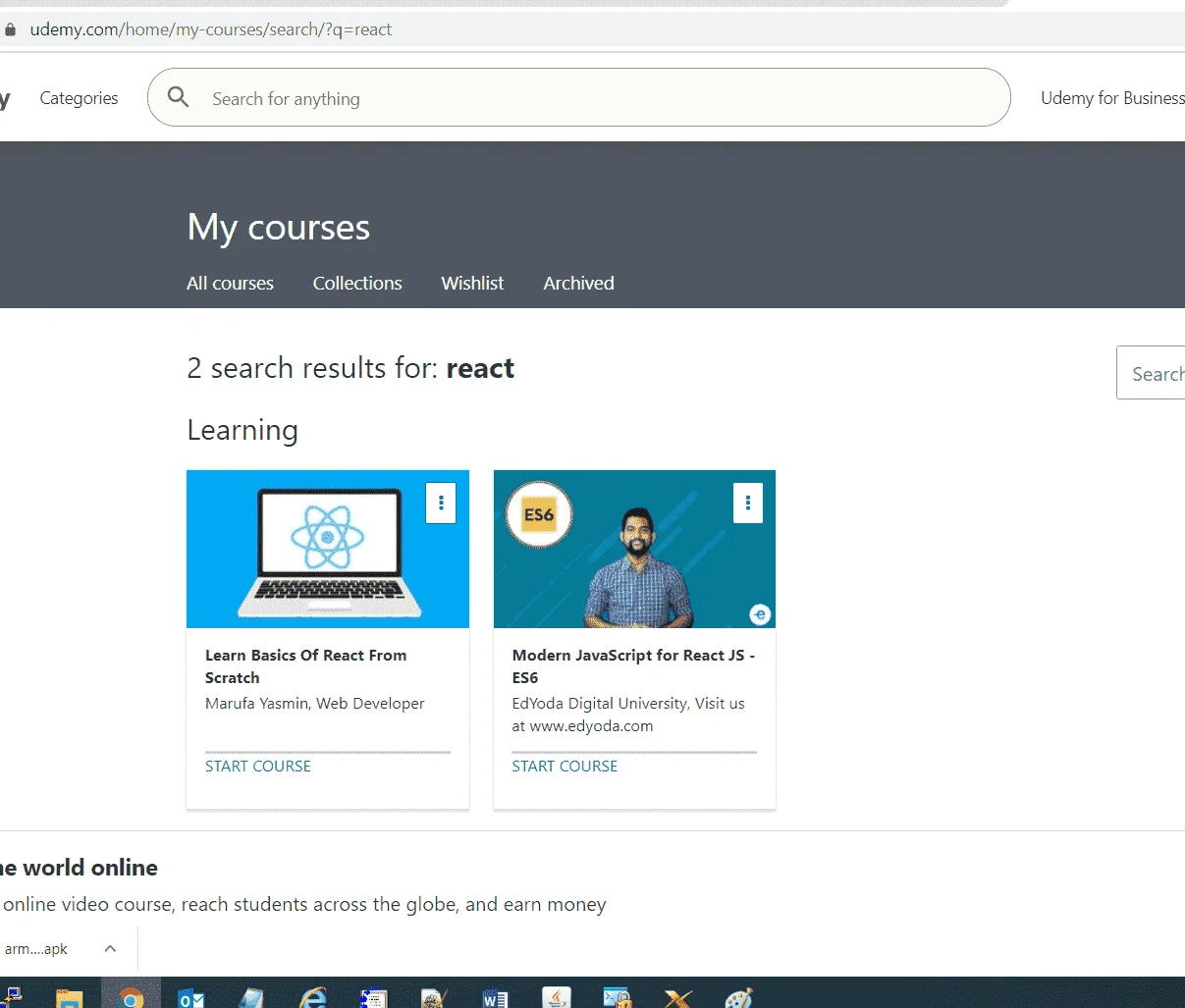The image size is (1185, 1008).
Task: Click Udemy for Business link
Action: pos(1112,98)
